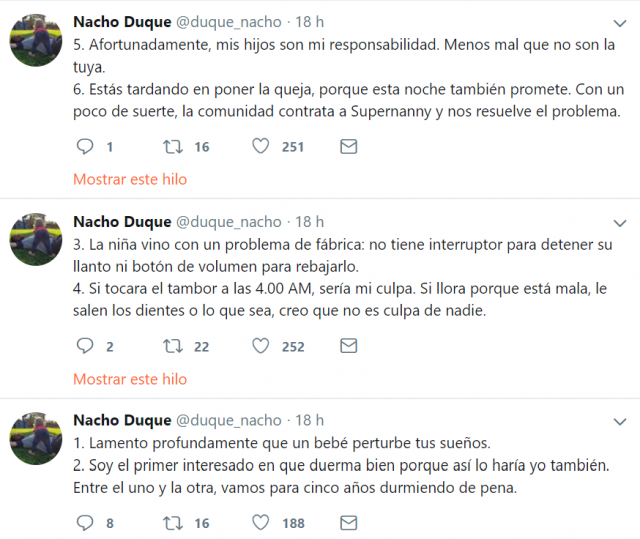Message the tweet with 188 likes

[x=348, y=522]
